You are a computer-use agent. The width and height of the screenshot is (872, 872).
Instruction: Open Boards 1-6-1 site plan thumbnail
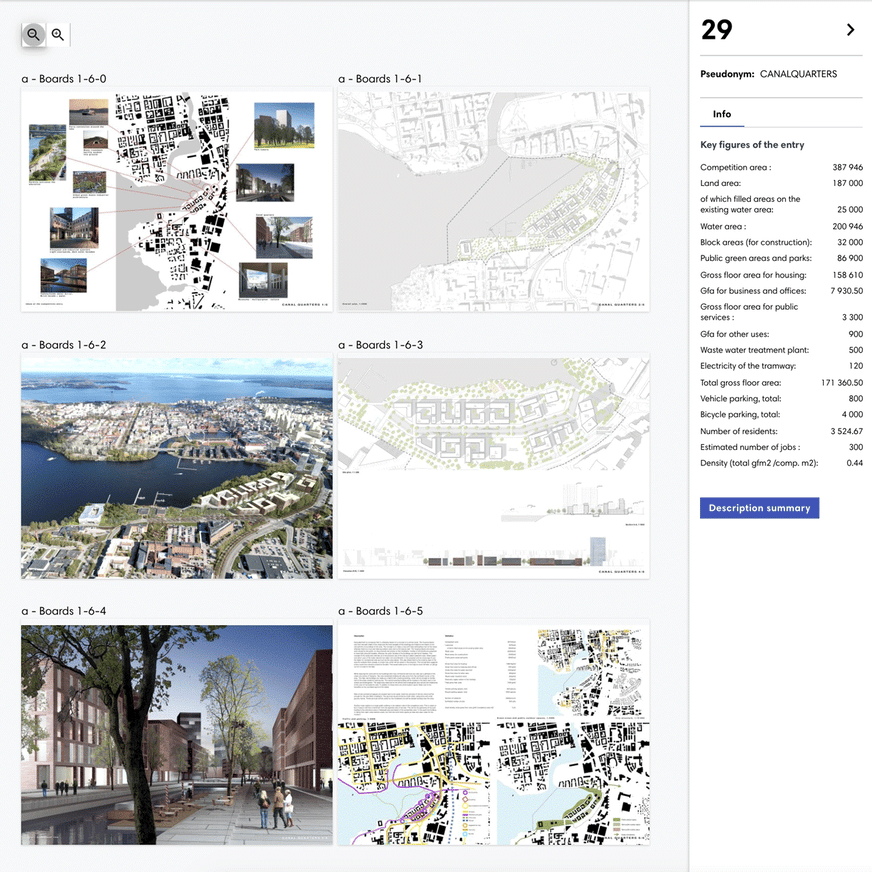[x=494, y=201]
